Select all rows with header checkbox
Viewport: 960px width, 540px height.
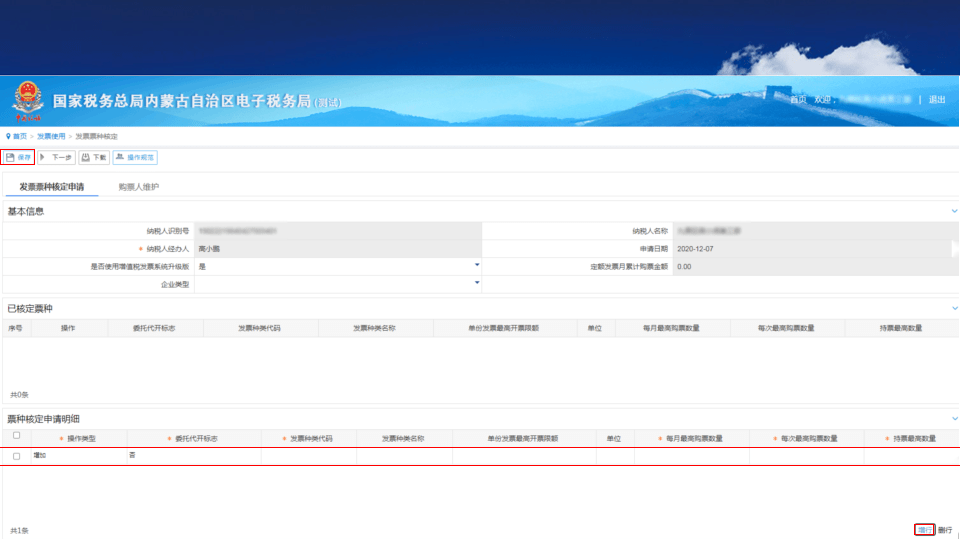point(17,436)
